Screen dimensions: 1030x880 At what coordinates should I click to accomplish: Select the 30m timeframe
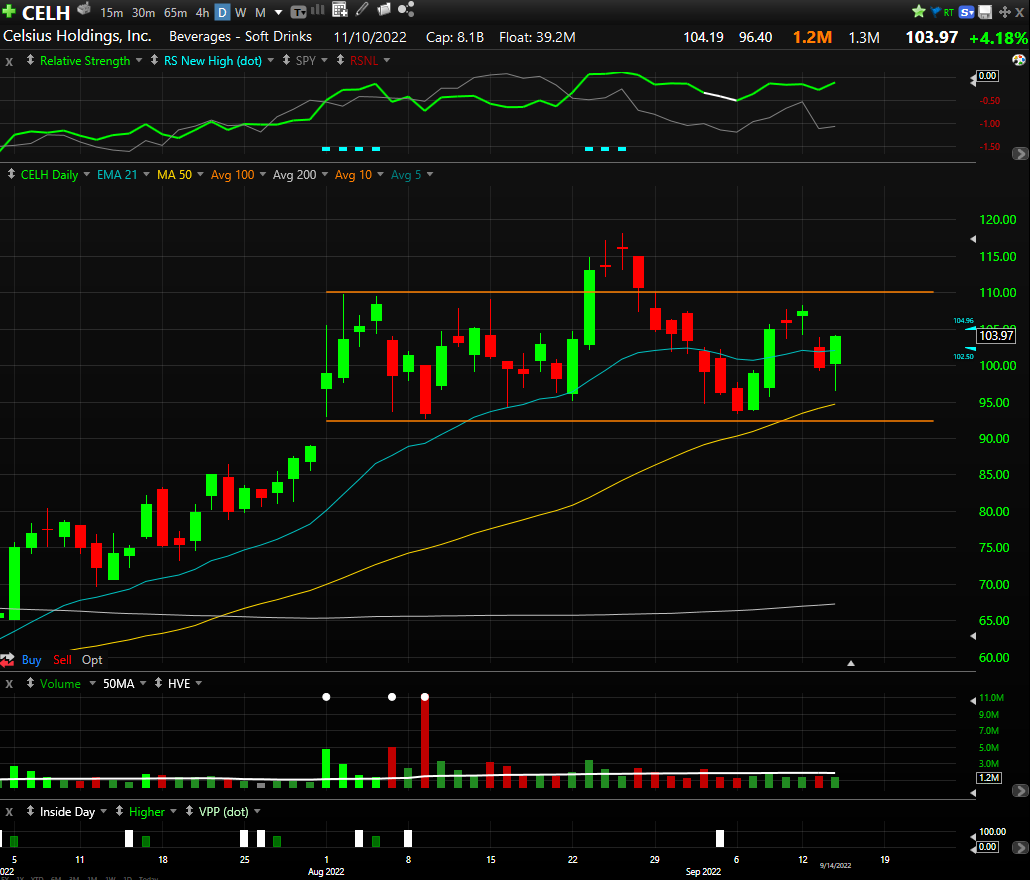(x=143, y=12)
